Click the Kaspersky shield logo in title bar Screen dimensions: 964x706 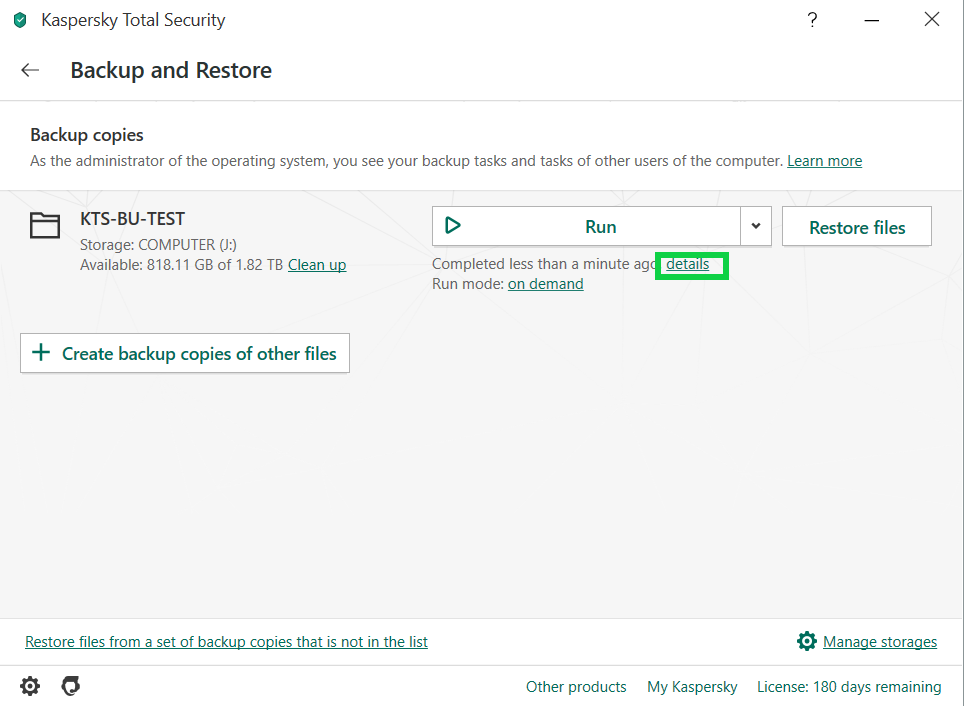20,20
